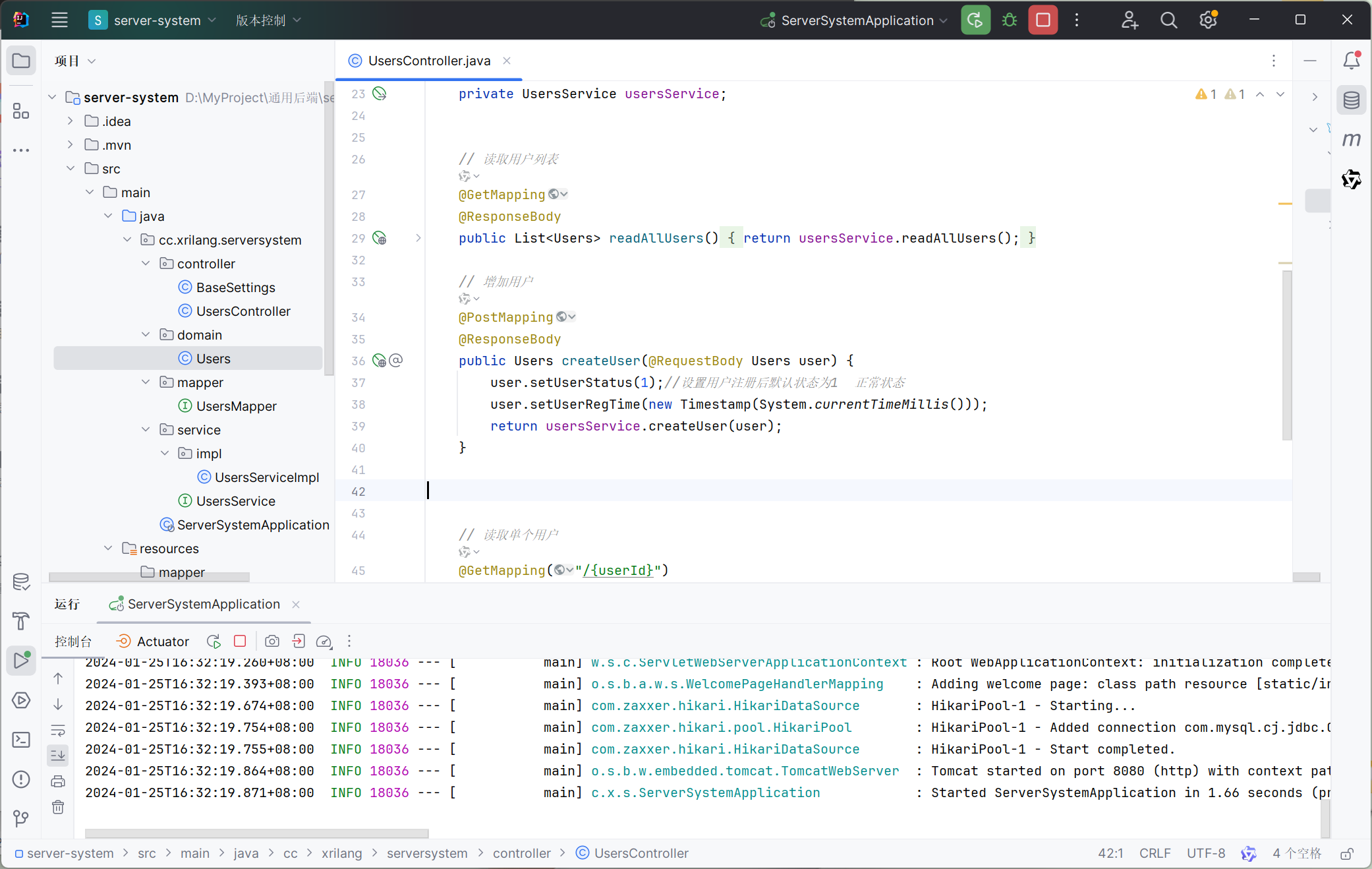Collapse the domain package
Screen dimensions: 1372x869
[146, 334]
